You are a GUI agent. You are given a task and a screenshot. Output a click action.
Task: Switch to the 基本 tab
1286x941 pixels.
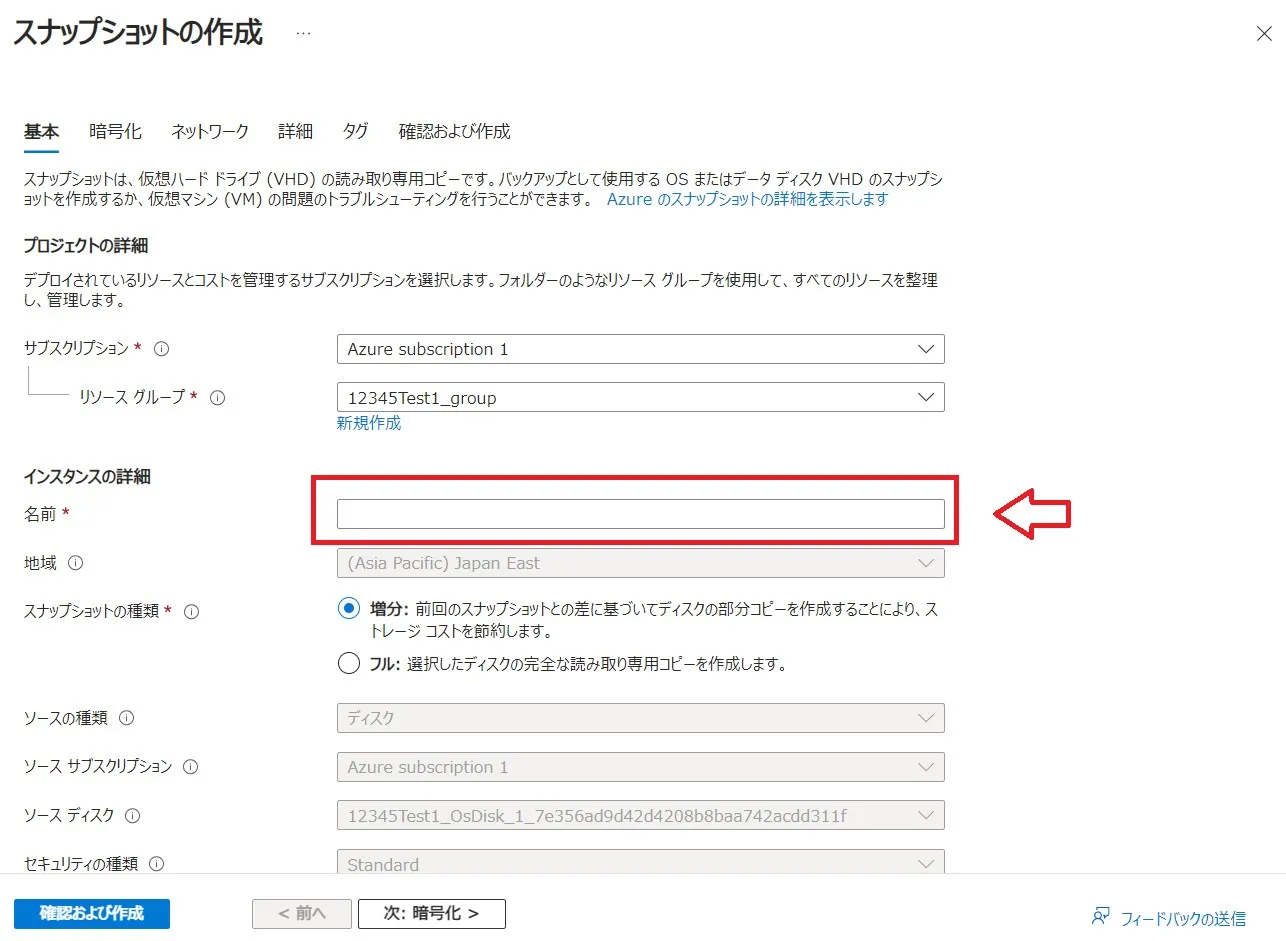point(41,131)
